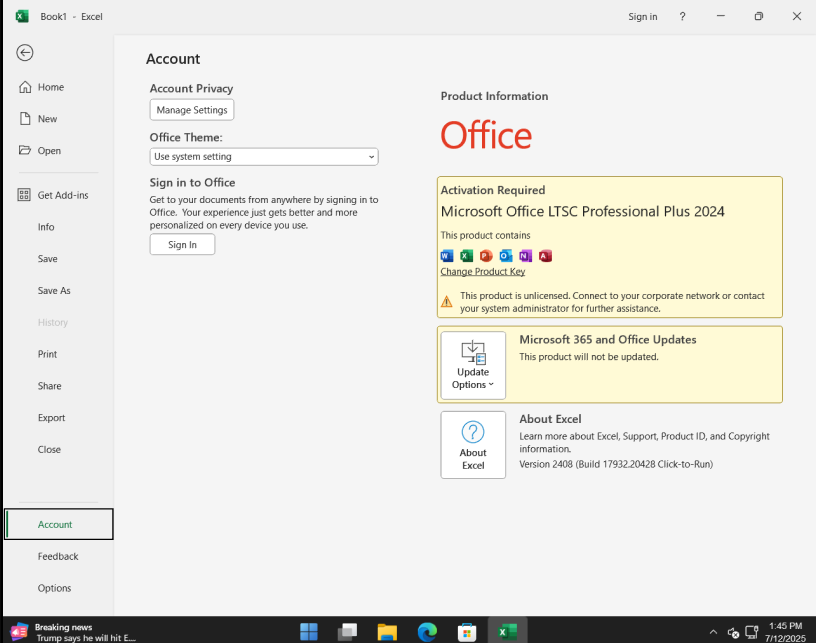The width and height of the screenshot is (816, 643).
Task: Open the Feedback page
Action: (x=58, y=556)
